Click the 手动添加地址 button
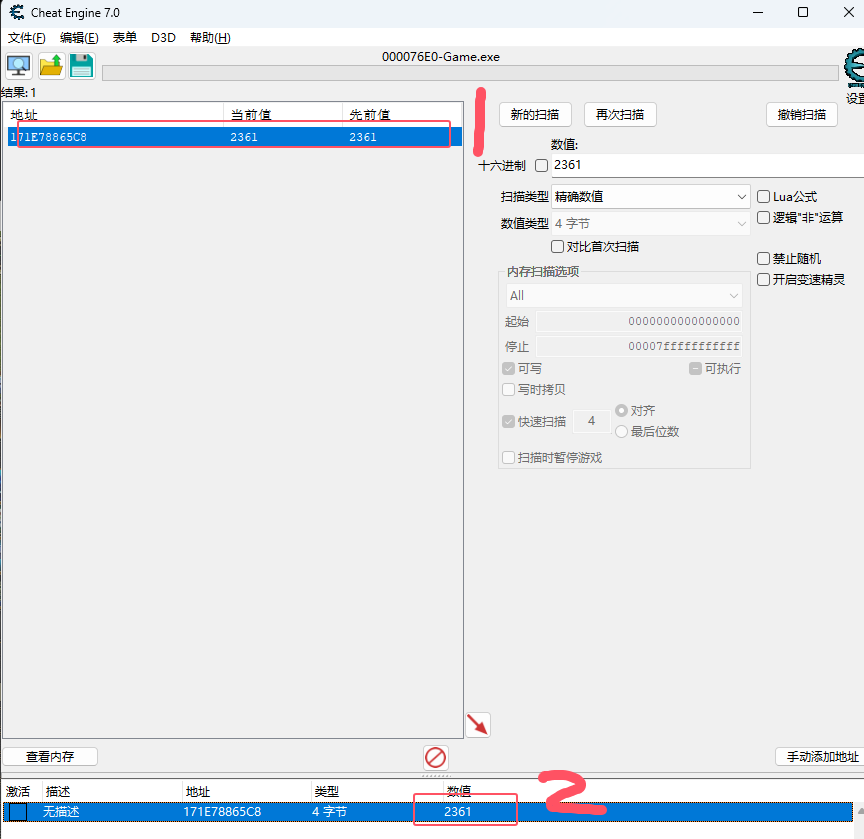 point(820,756)
